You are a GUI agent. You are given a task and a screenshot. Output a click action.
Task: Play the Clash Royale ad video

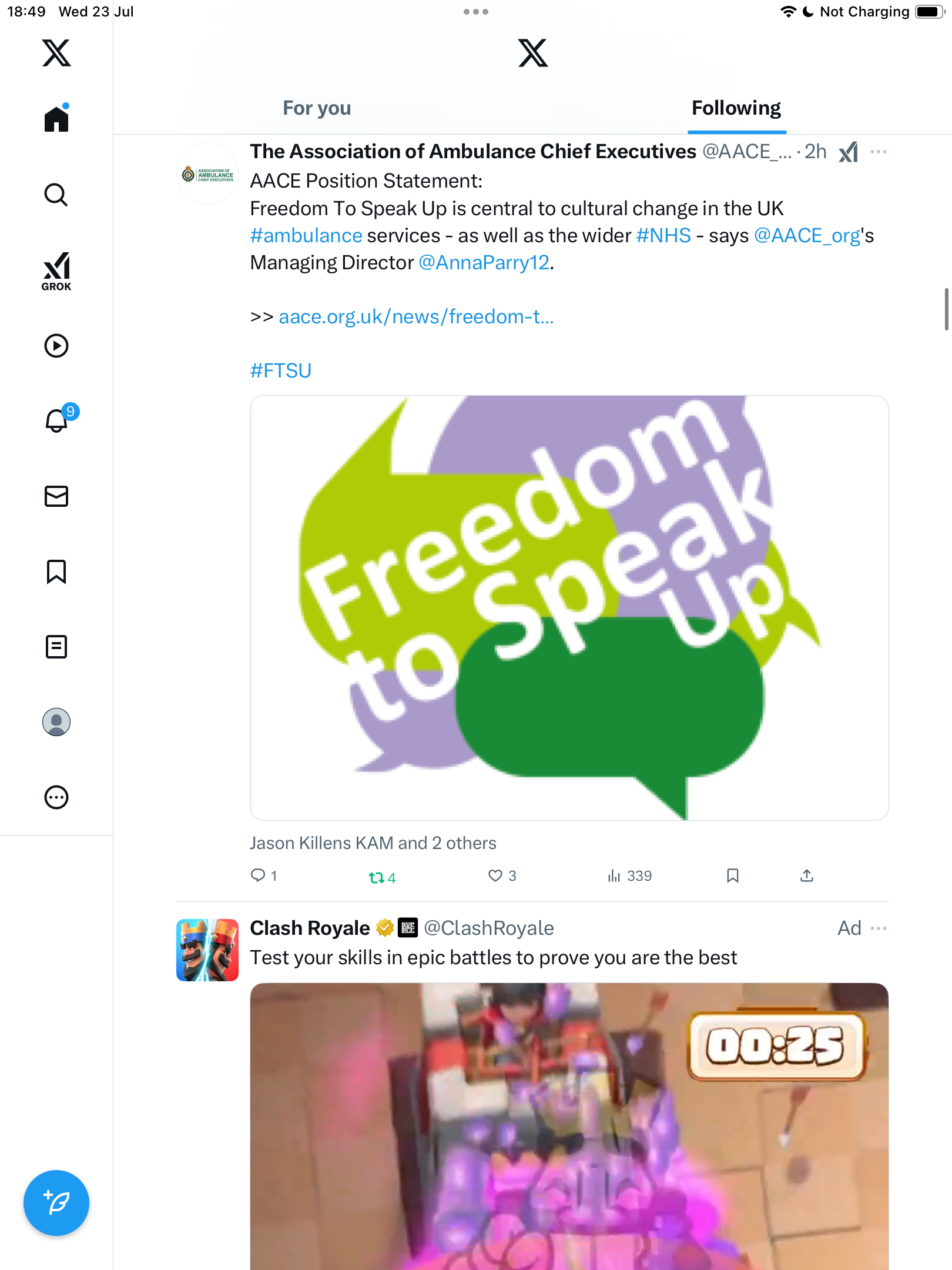(569, 1126)
